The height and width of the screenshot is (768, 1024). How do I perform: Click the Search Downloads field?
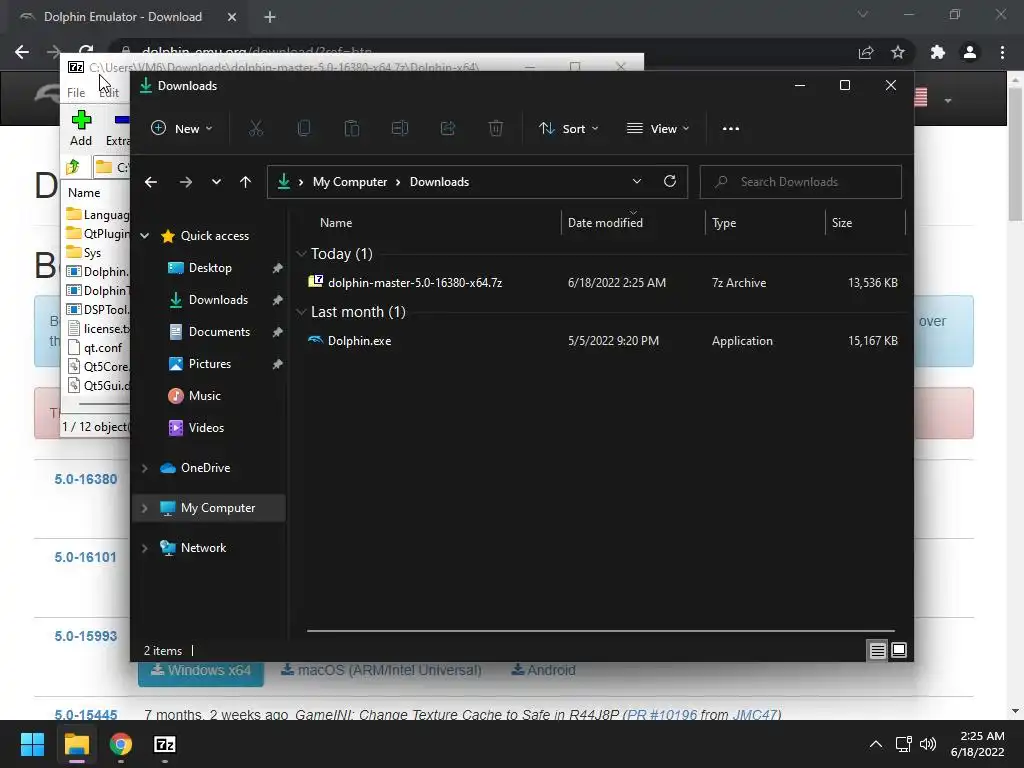pos(801,182)
